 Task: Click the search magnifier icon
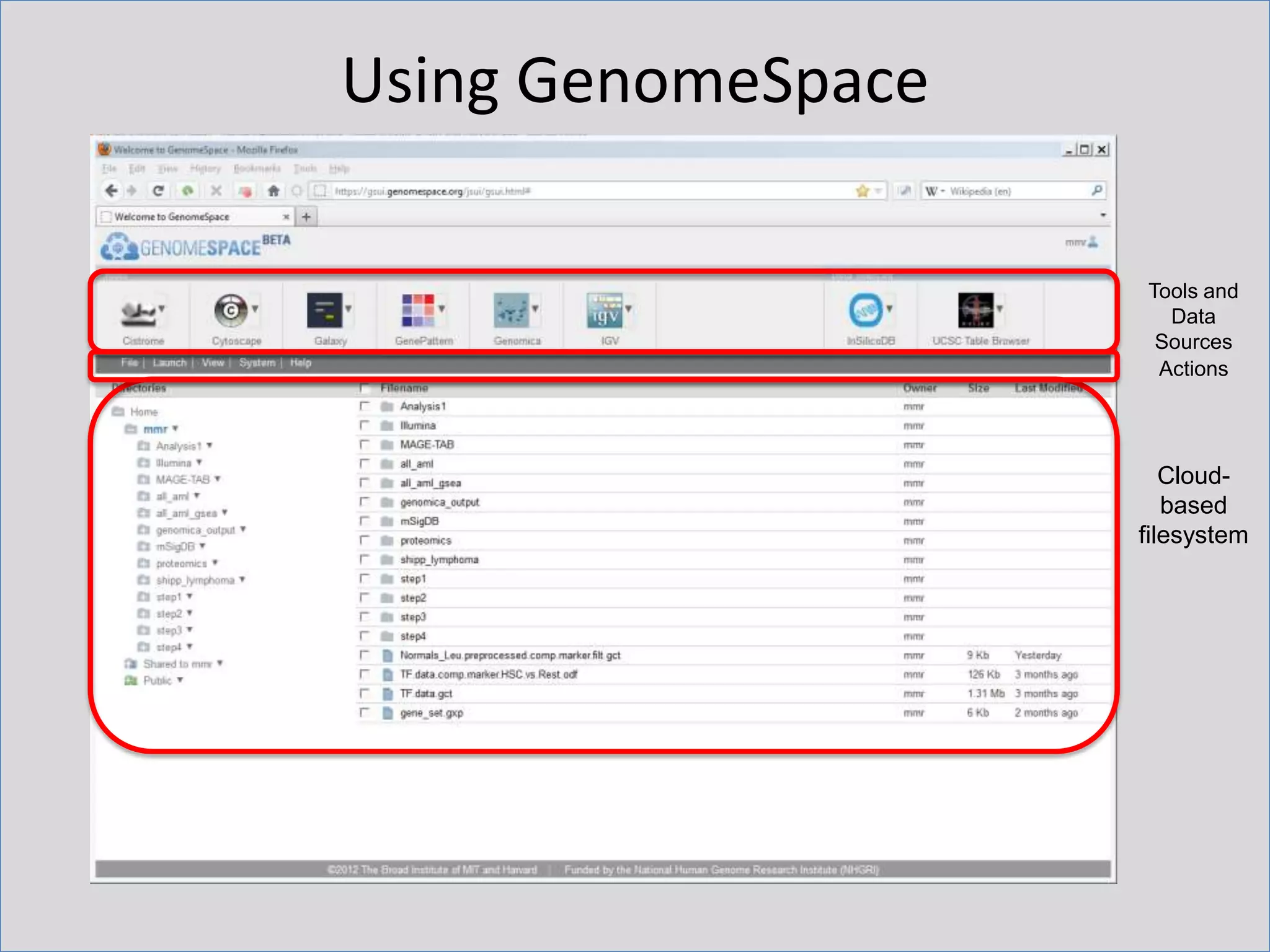click(x=1096, y=190)
